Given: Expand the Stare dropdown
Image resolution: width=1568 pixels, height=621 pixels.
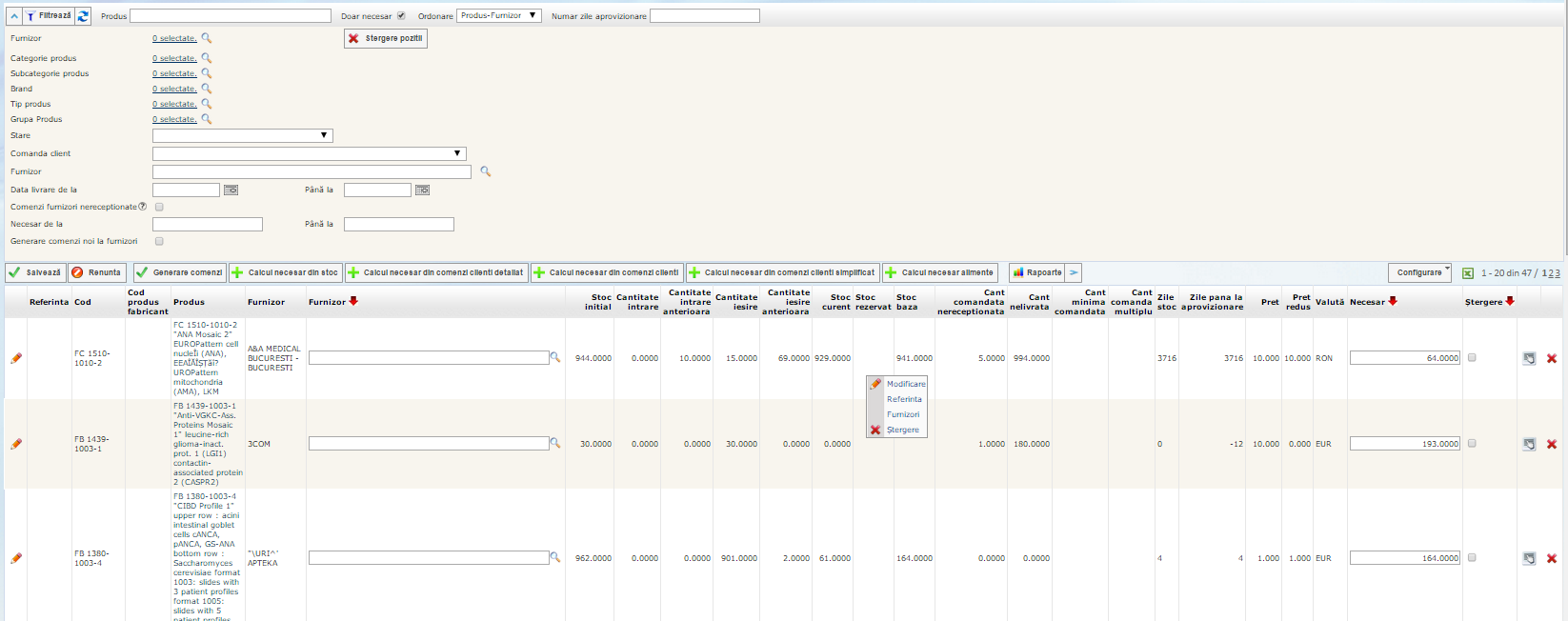Looking at the screenshot, I should [243, 135].
